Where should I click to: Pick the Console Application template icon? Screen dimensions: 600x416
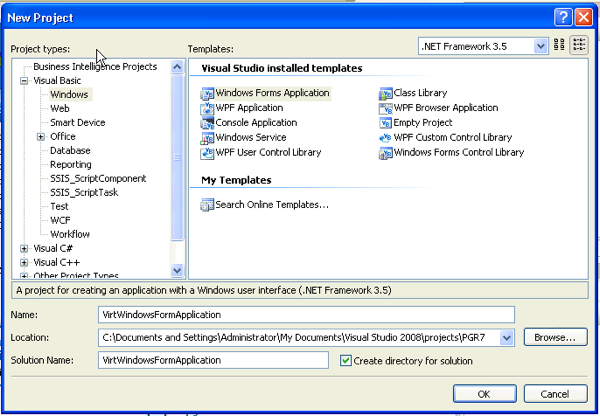[208, 123]
